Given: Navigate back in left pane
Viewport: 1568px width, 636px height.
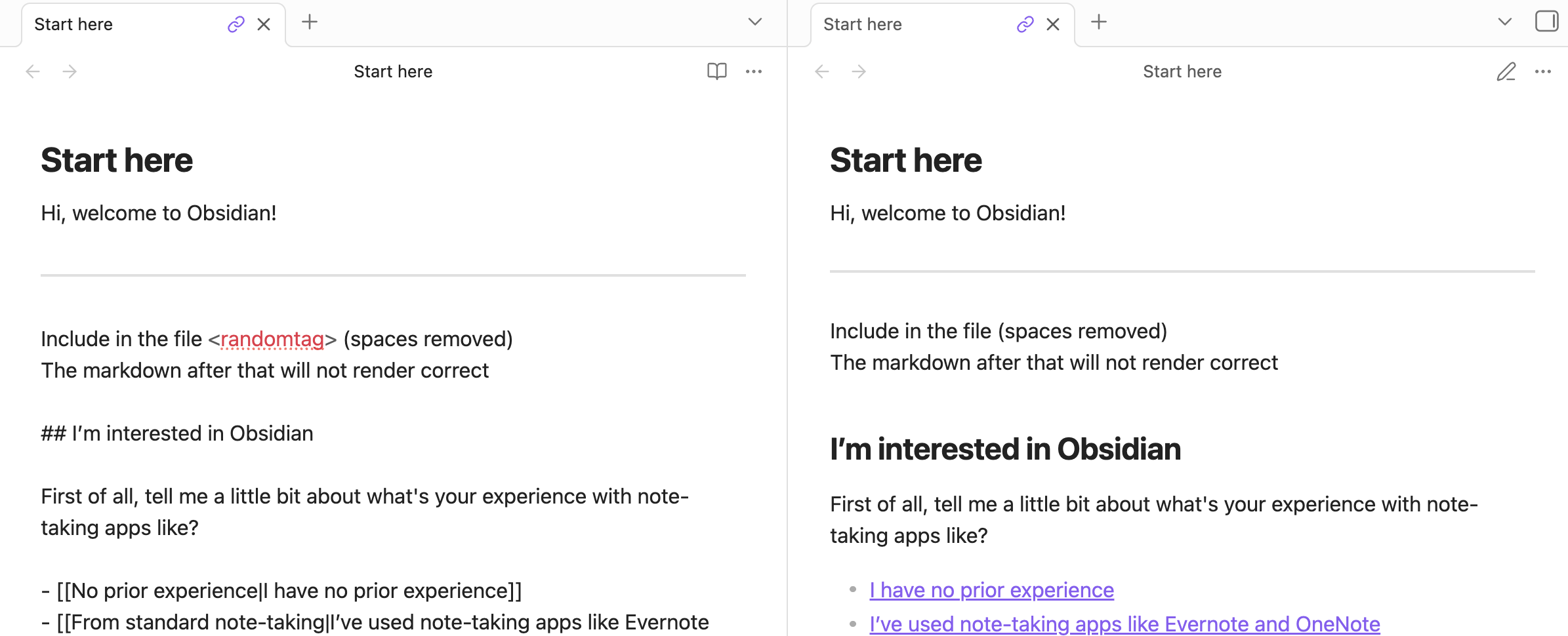Looking at the screenshot, I should coord(33,71).
